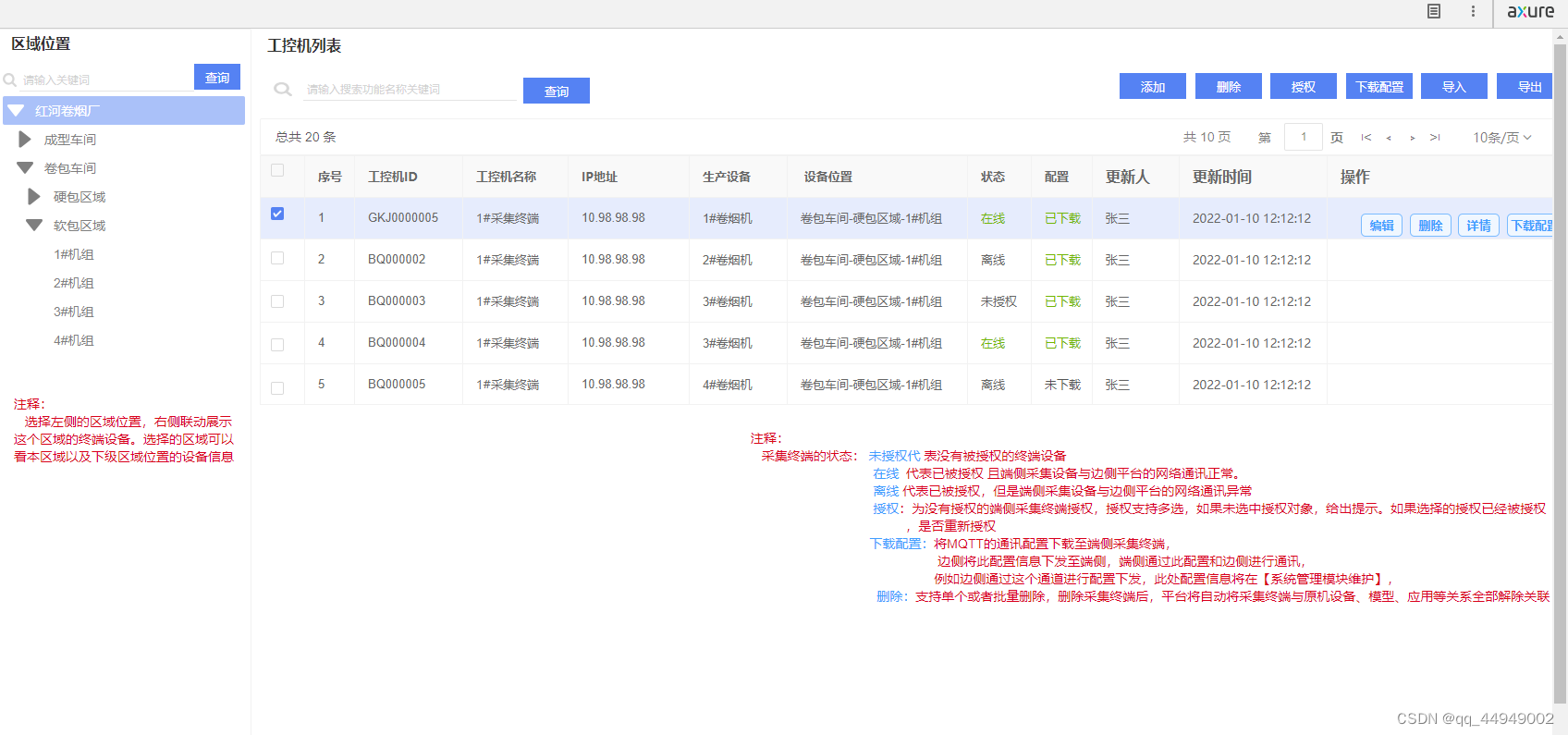Check the BQ000002 row checkbox
This screenshot has width=1568, height=735.
point(277,258)
